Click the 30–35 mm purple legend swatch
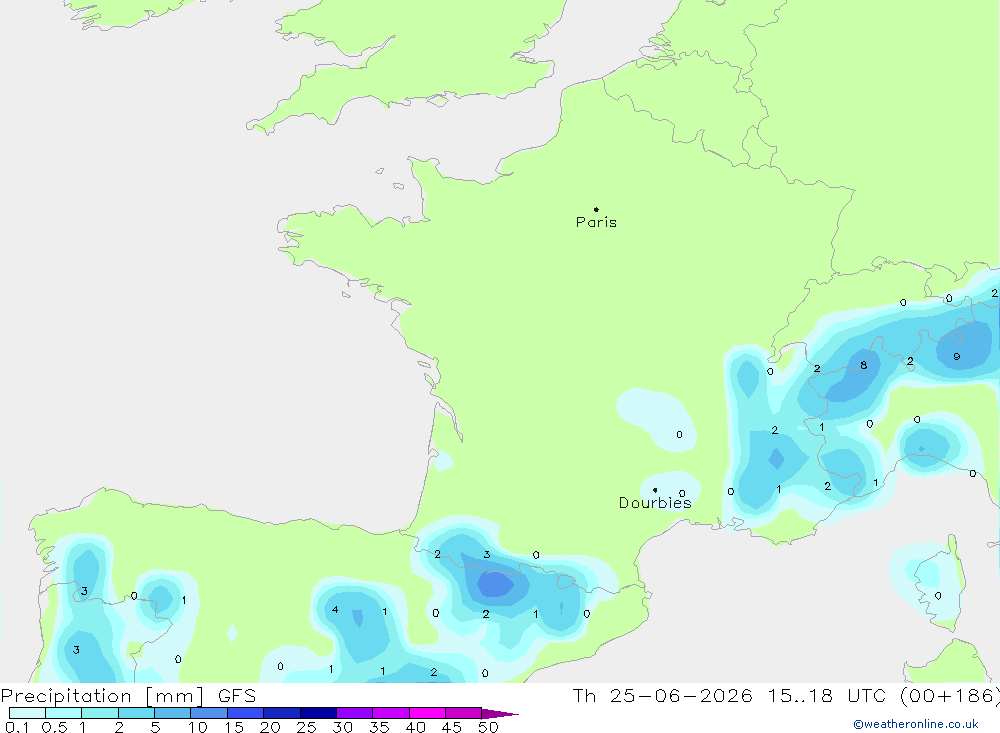 pos(355,713)
